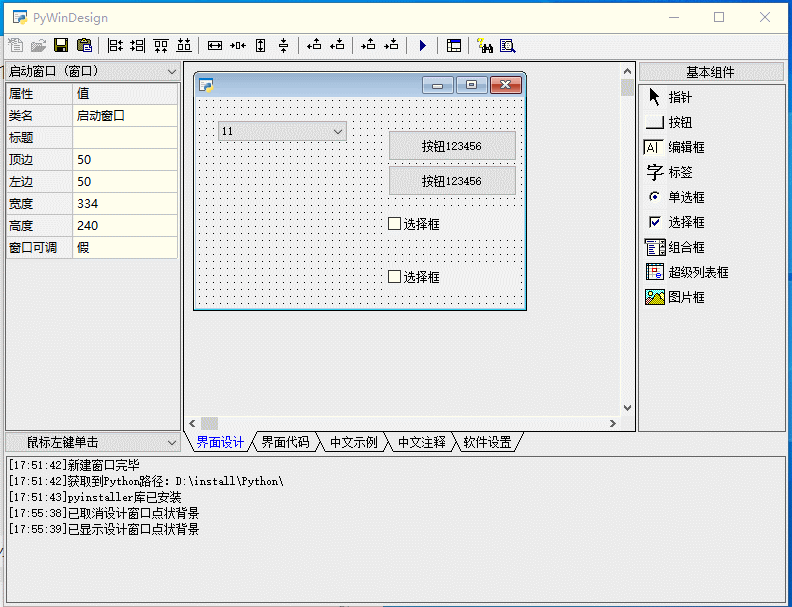Click the 左边 value 50

tap(125, 181)
